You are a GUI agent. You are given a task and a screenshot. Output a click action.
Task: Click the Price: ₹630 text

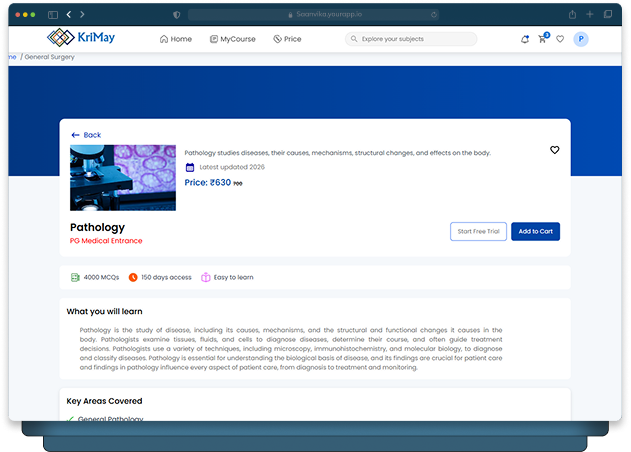[208, 183]
